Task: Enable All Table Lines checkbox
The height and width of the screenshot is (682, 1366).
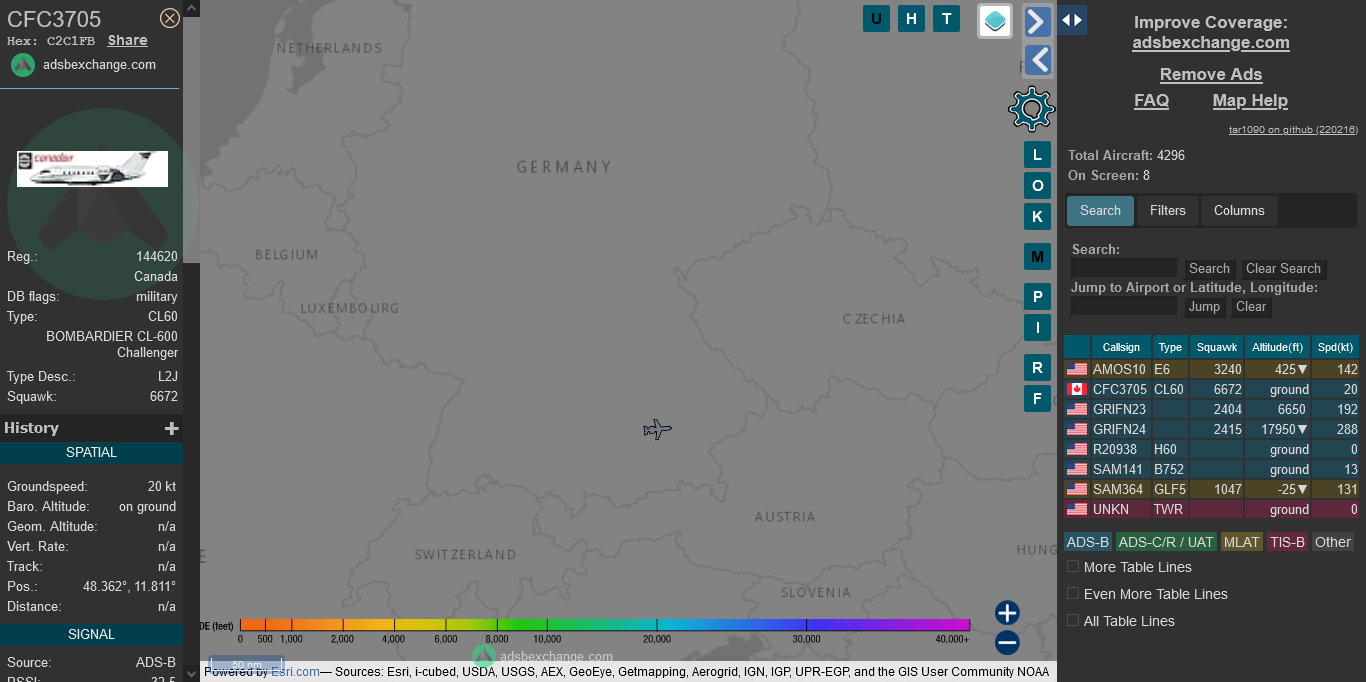Action: pyautogui.click(x=1073, y=620)
